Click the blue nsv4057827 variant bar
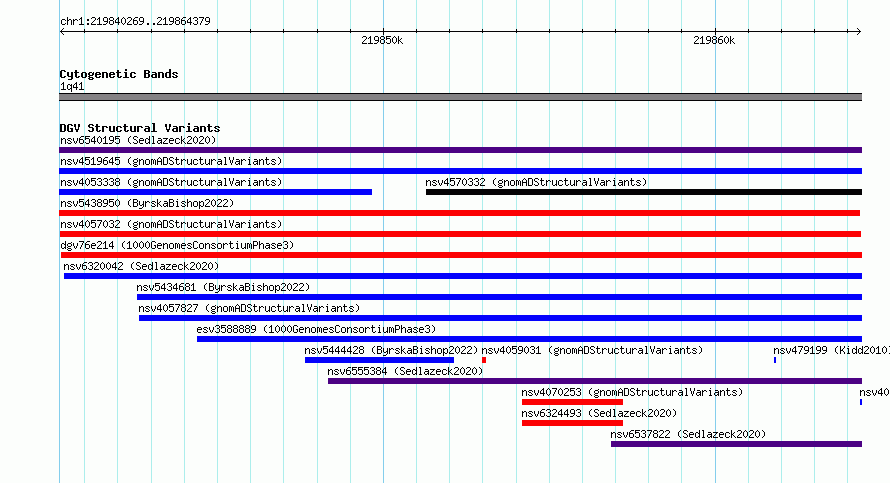The width and height of the screenshot is (890, 483). pos(501,318)
